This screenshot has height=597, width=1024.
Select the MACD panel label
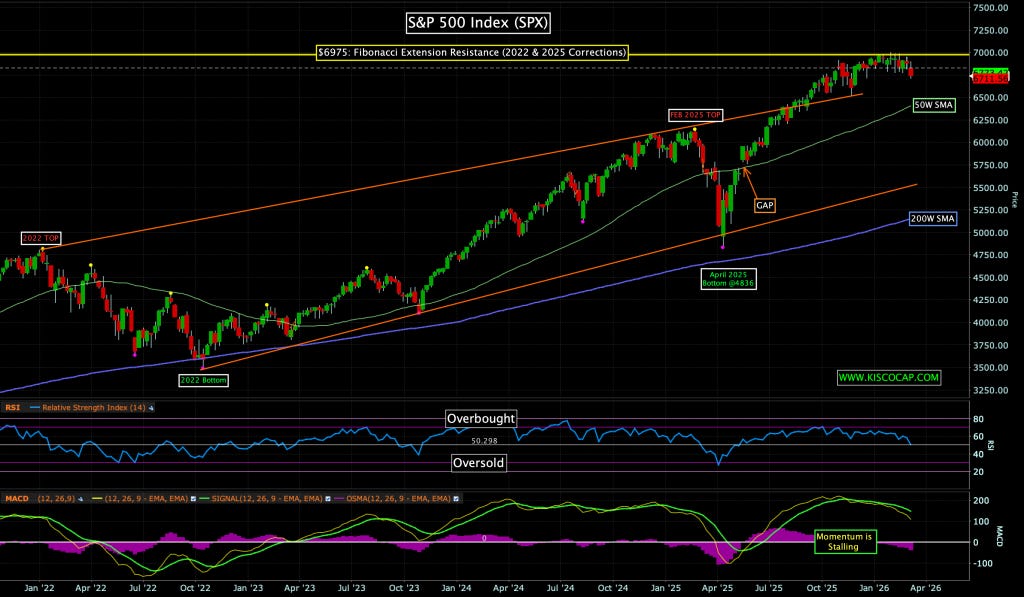18,497
